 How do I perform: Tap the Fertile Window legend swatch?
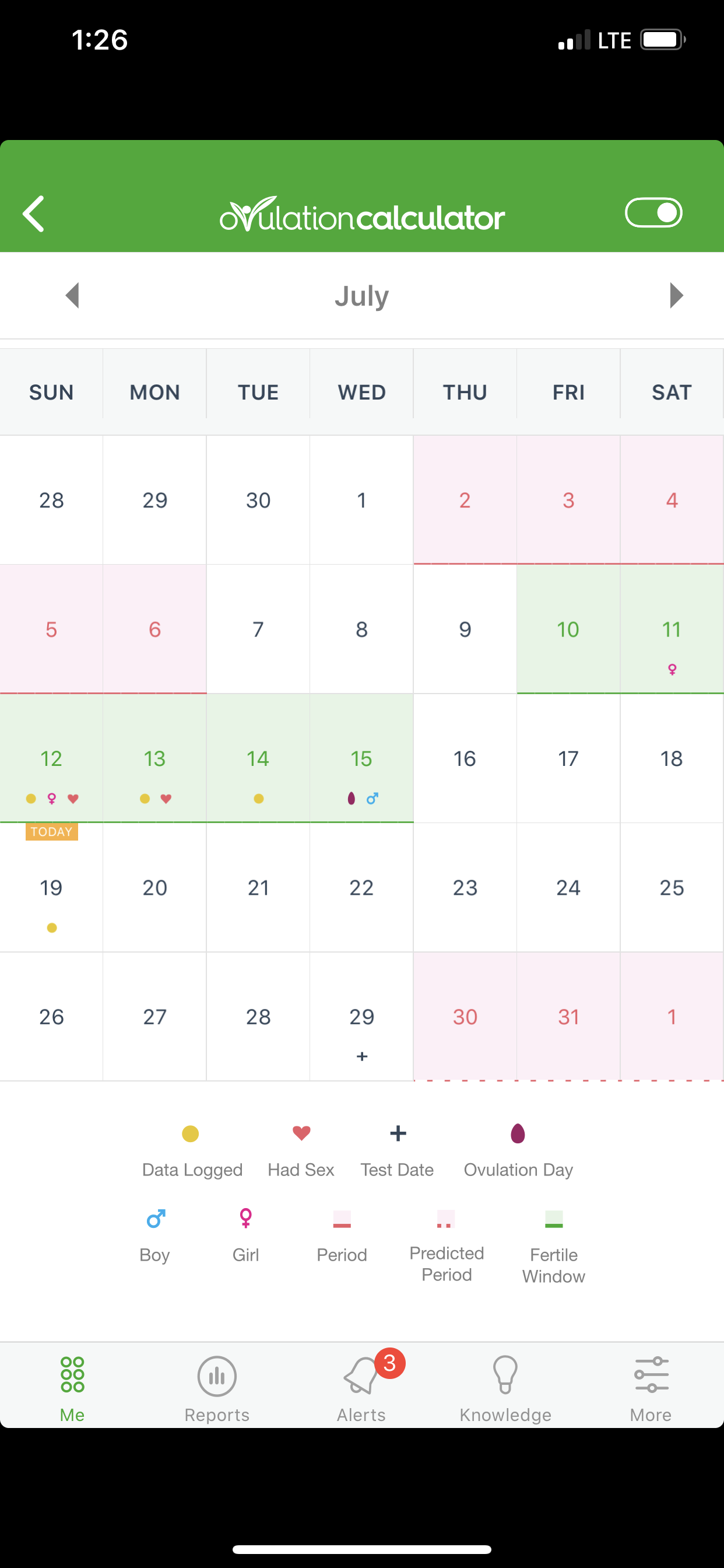click(554, 1219)
